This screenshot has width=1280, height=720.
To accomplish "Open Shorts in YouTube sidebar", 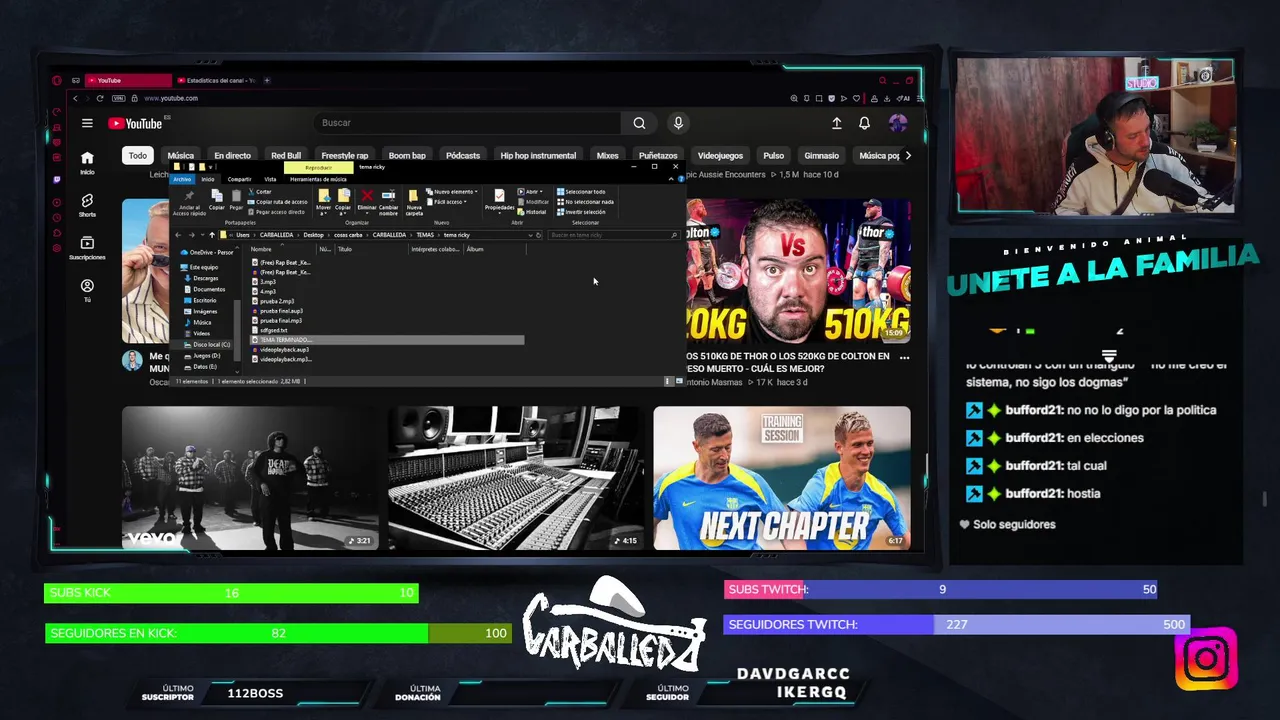I will pyautogui.click(x=87, y=205).
